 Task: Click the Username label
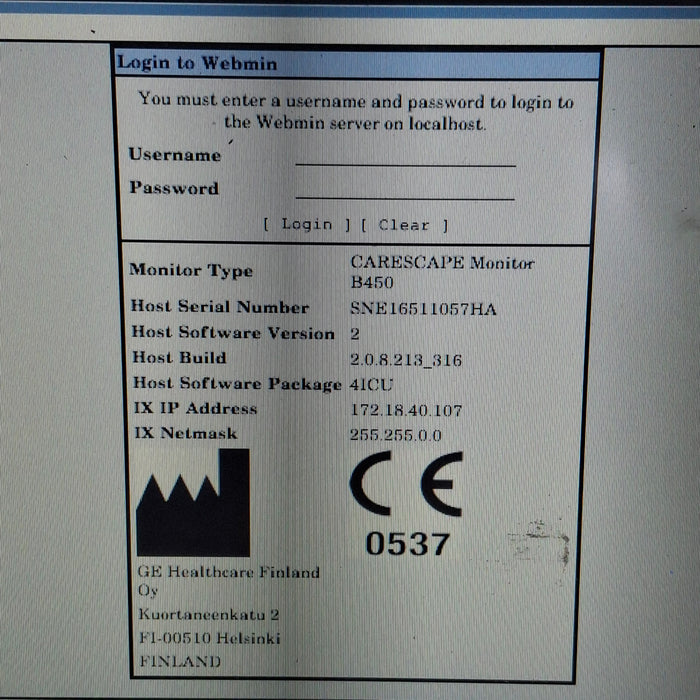click(x=175, y=155)
